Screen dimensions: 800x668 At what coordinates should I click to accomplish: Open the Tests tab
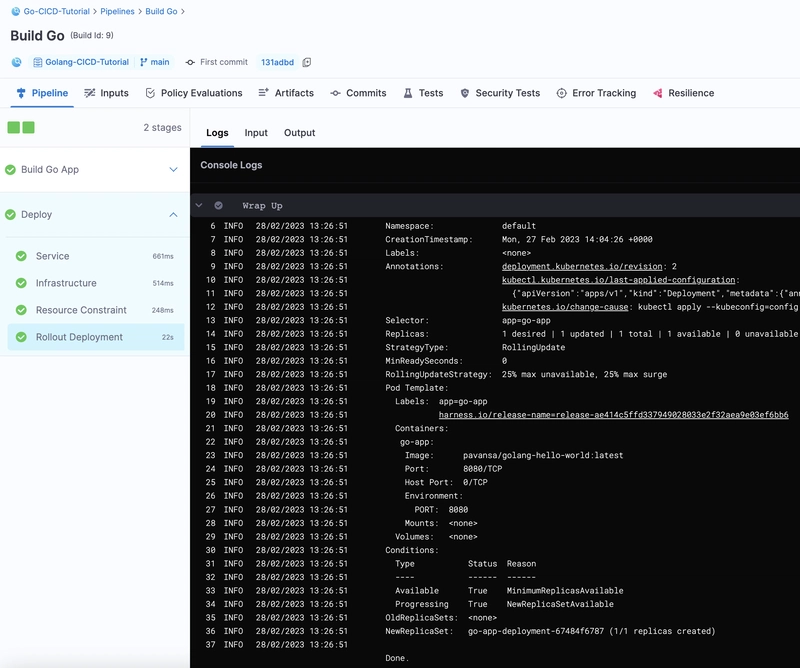coord(423,93)
